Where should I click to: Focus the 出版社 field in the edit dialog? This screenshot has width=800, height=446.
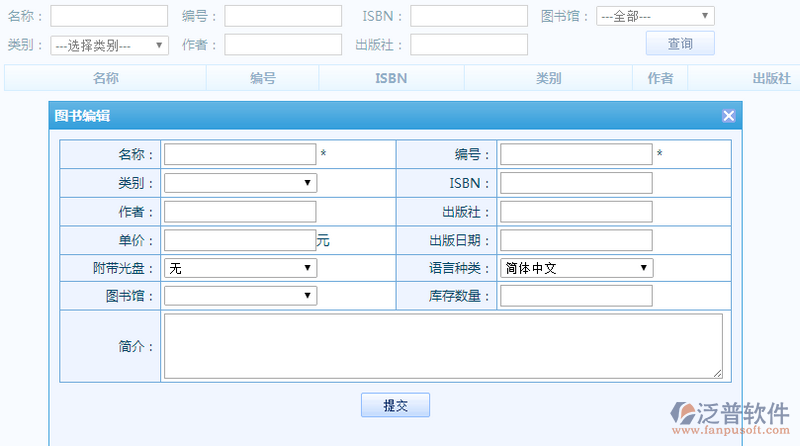point(576,212)
